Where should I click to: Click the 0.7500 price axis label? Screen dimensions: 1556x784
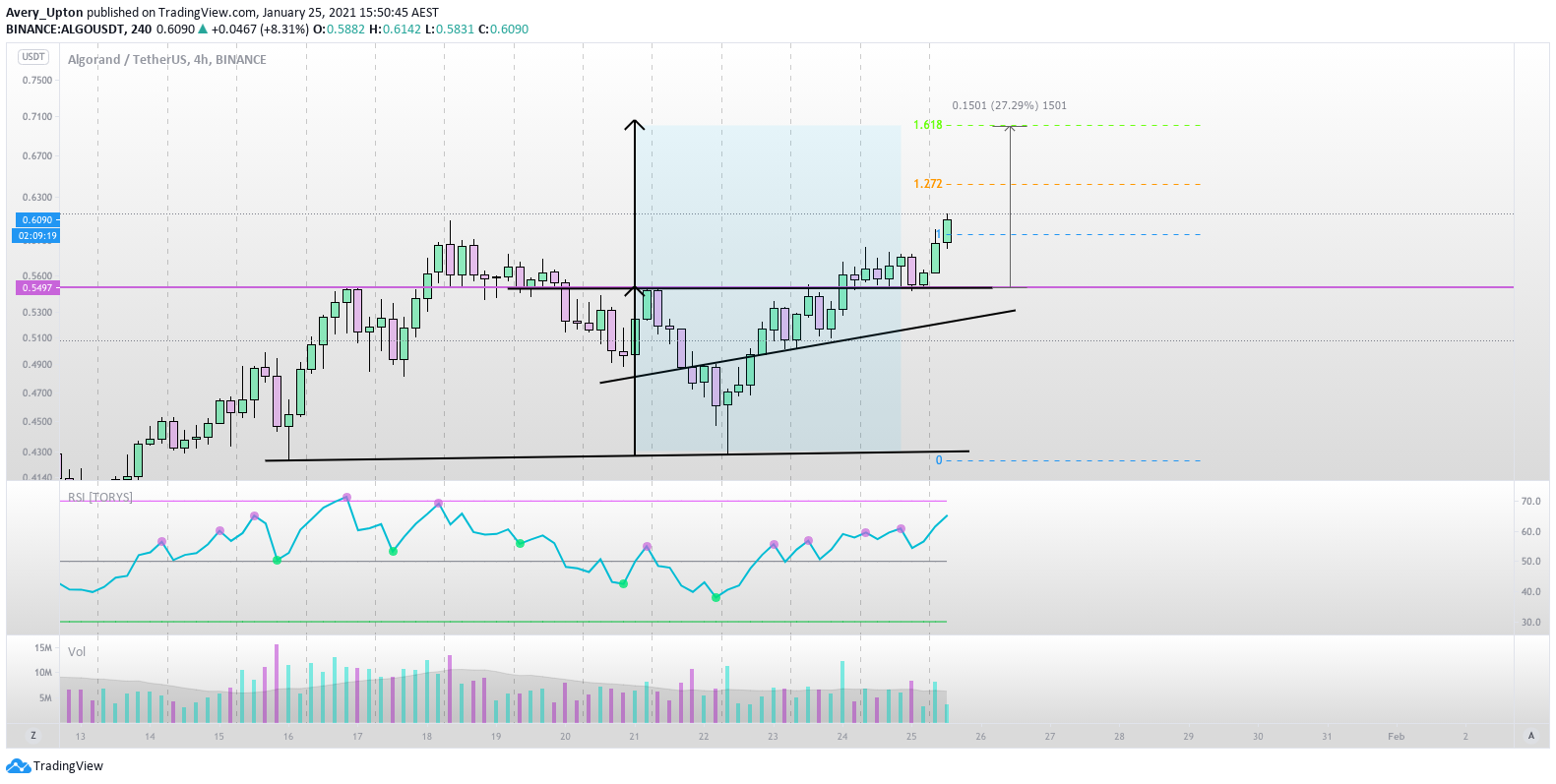[37, 81]
